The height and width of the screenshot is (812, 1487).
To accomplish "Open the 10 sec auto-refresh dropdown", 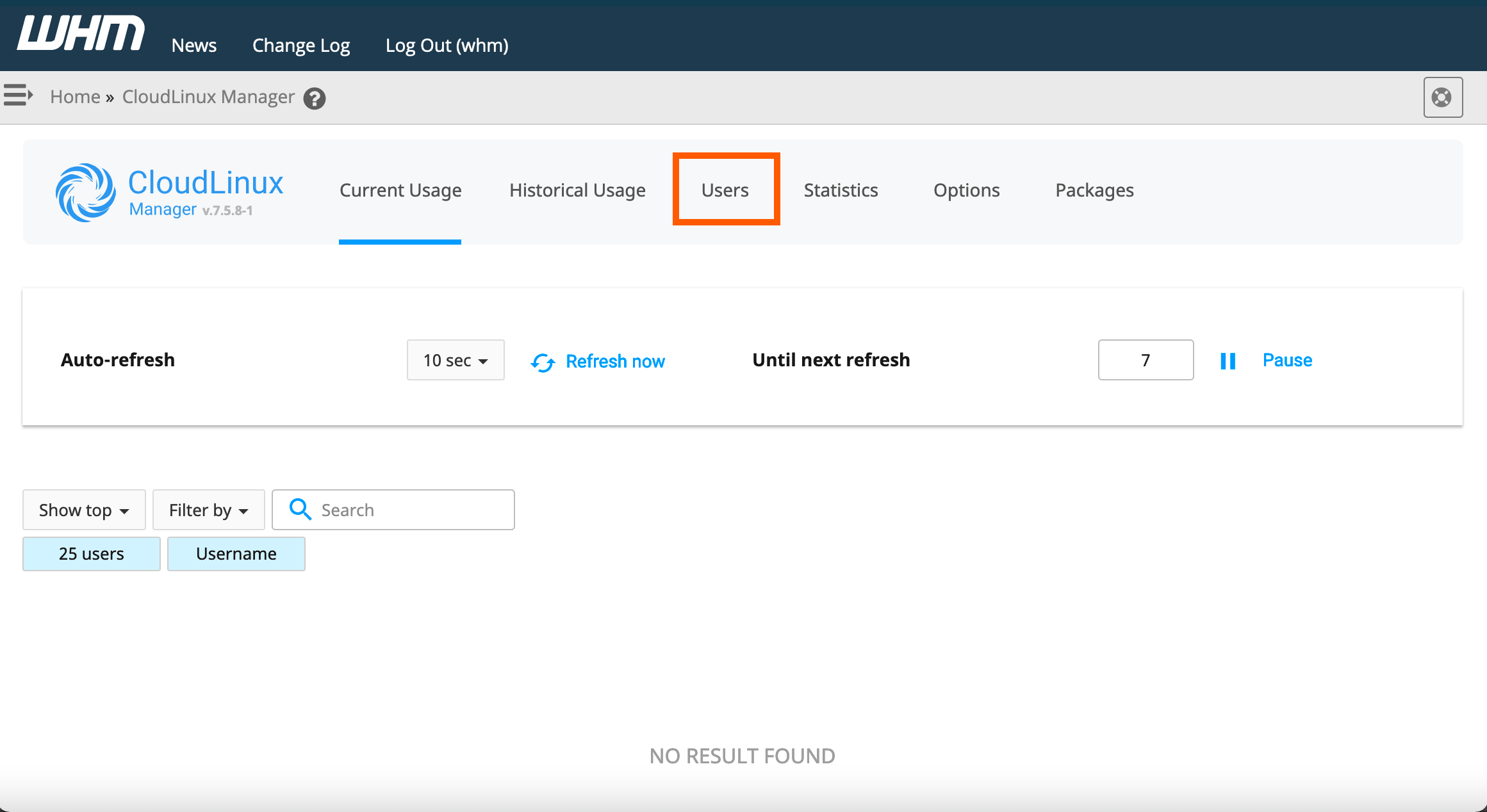I will tap(456, 361).
